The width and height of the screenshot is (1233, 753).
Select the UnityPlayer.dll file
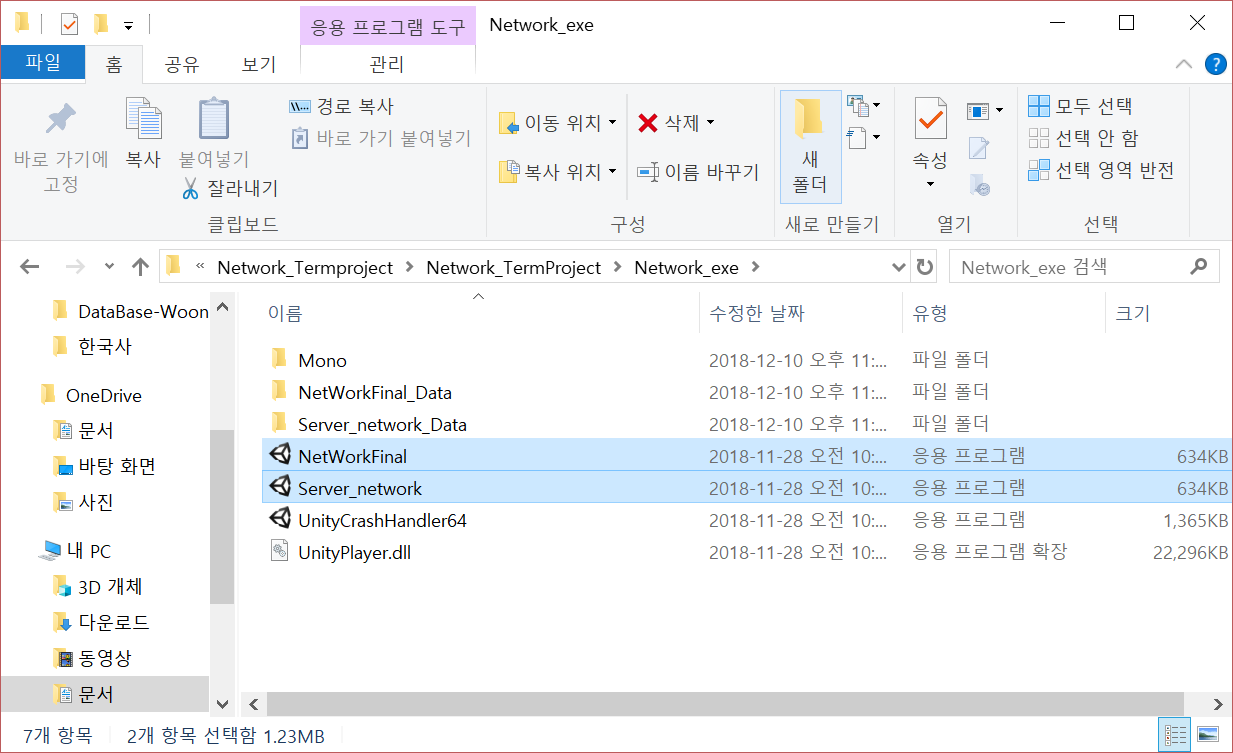(354, 552)
